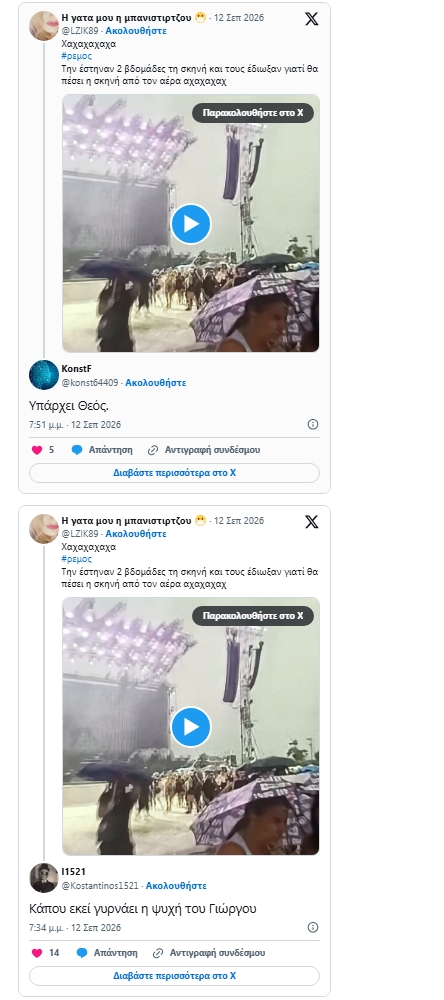Follow @konst64409 via Ακολουθήστε link
444x1000 pixels.
click(x=156, y=383)
